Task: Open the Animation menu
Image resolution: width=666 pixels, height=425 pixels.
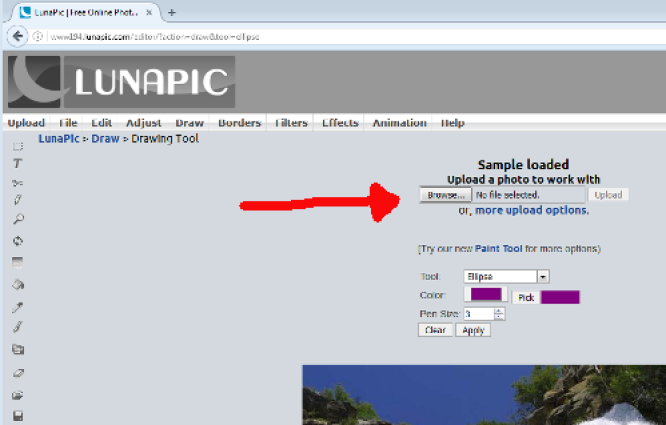Action: click(399, 123)
